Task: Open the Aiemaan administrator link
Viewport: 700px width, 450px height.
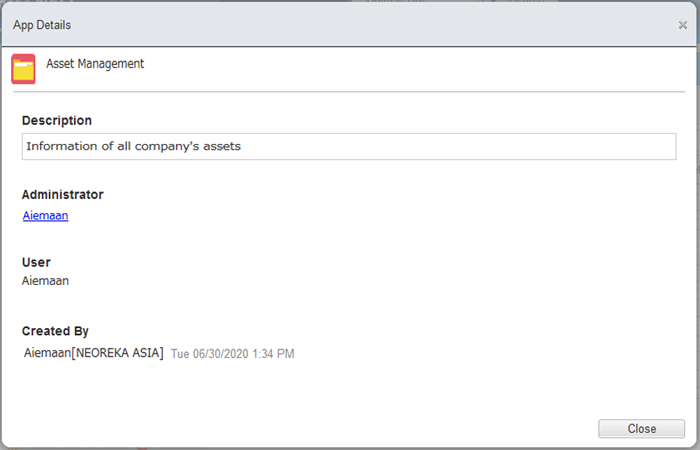Action: coord(46,216)
